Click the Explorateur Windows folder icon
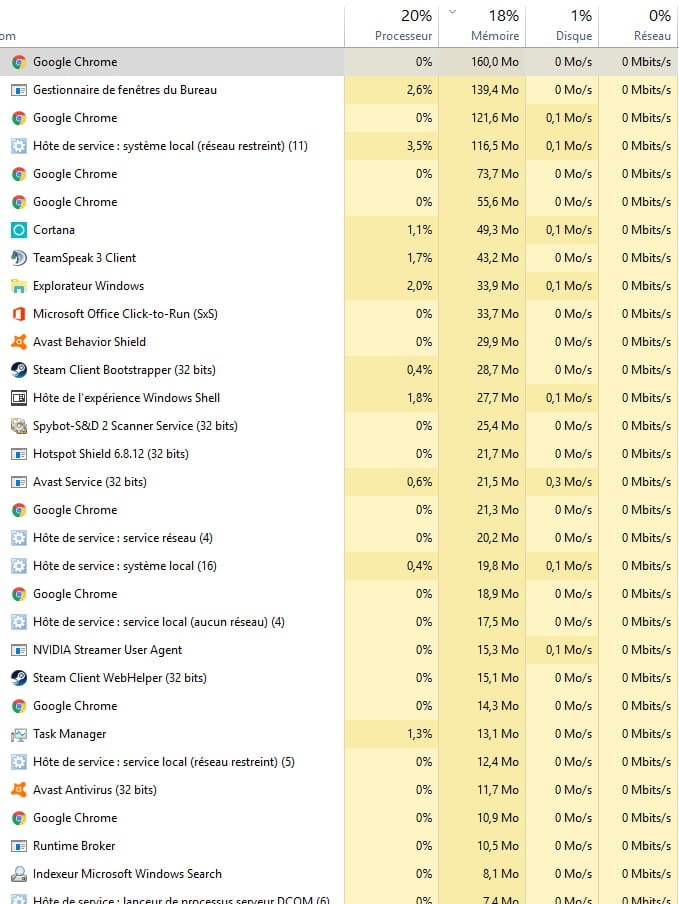Viewport: 679px width, 904px height. click(x=18, y=286)
